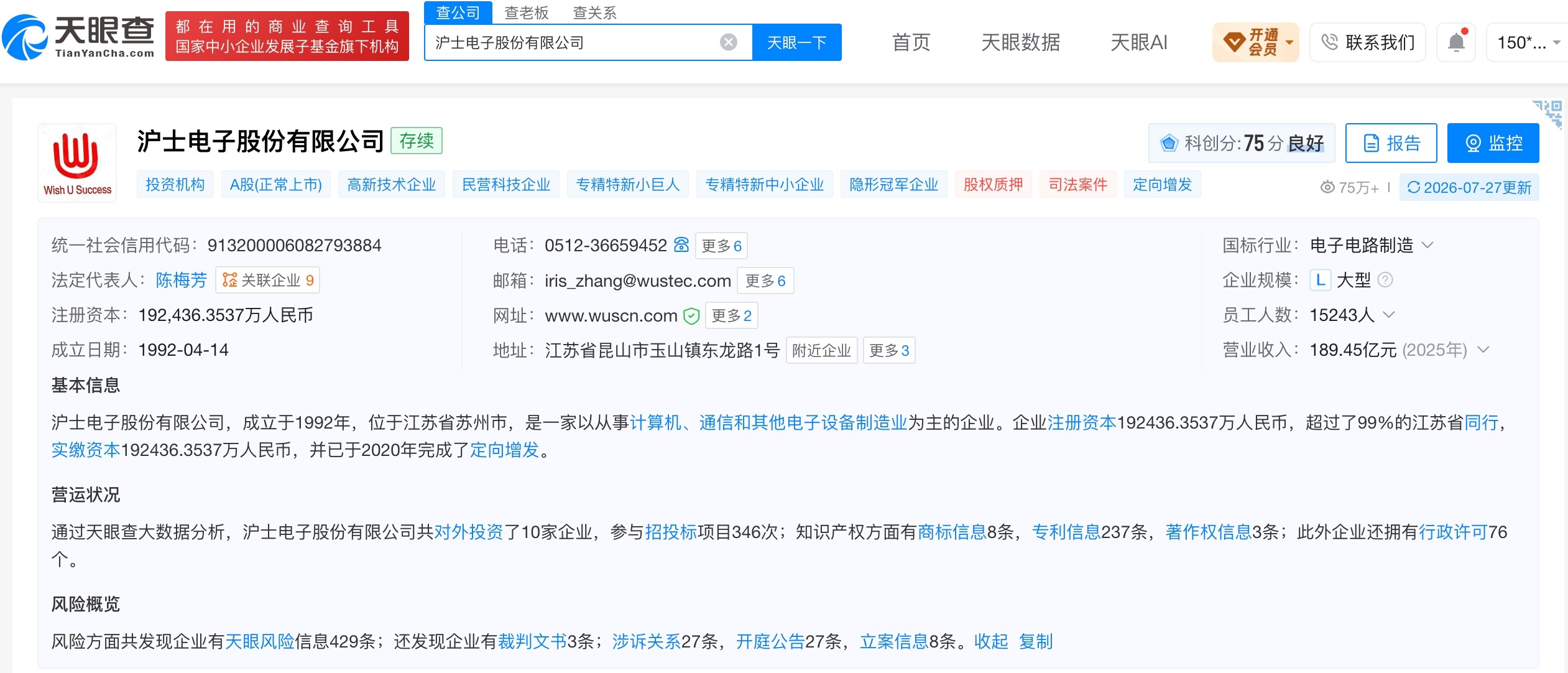Click the 科创分 75分 良好 badge
Screen dimensions: 1568x673
pyautogui.click(x=1242, y=143)
